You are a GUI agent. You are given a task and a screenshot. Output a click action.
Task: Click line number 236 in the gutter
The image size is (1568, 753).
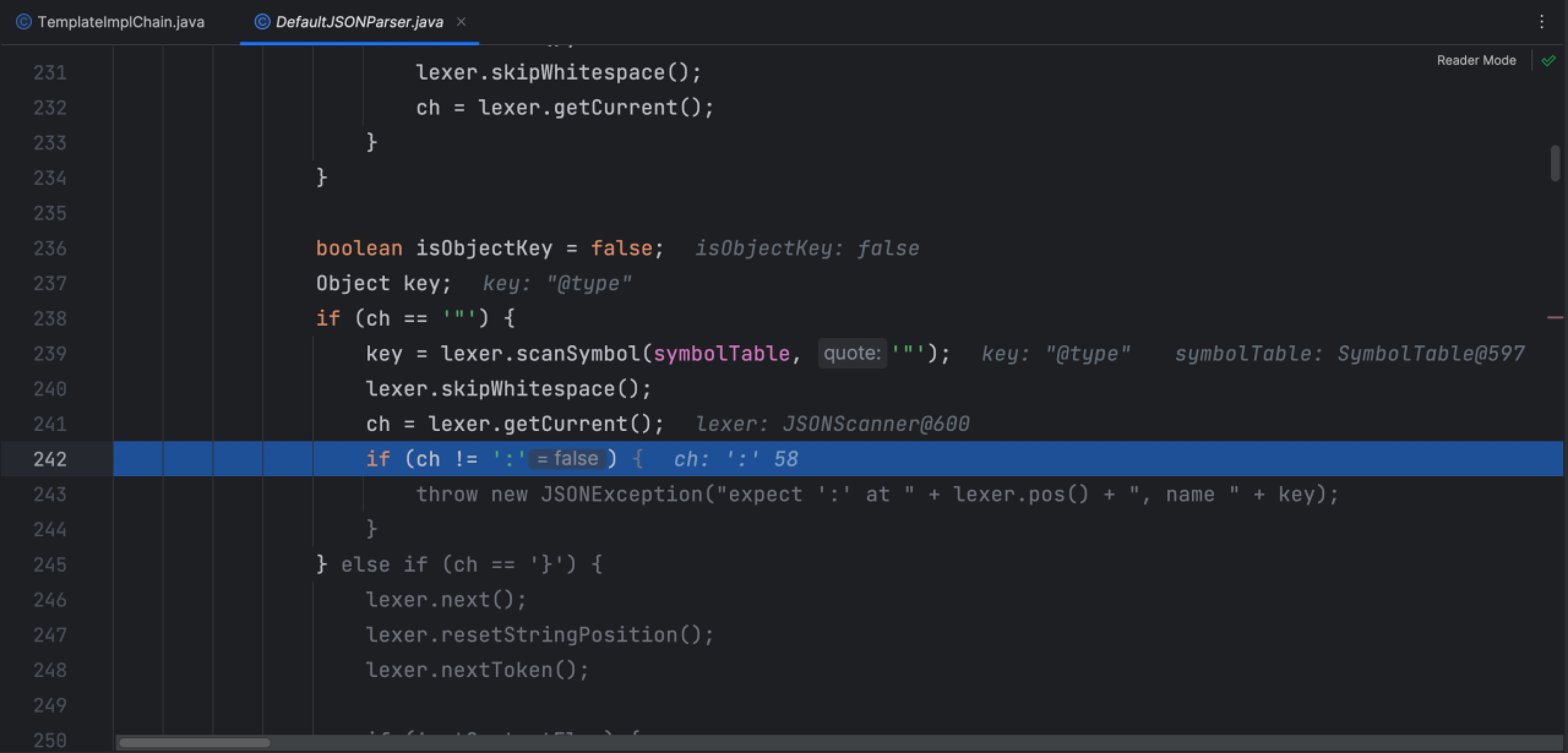(x=50, y=248)
